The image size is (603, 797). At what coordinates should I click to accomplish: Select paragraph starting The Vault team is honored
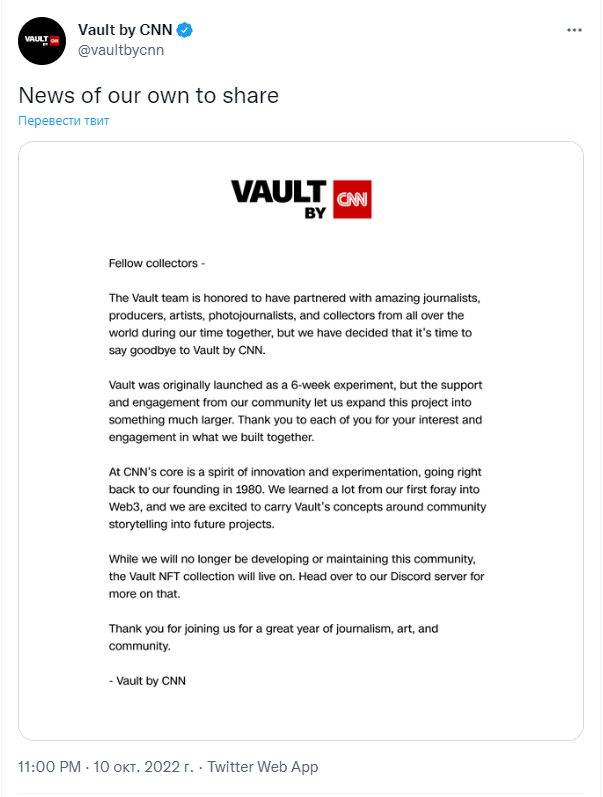294,324
